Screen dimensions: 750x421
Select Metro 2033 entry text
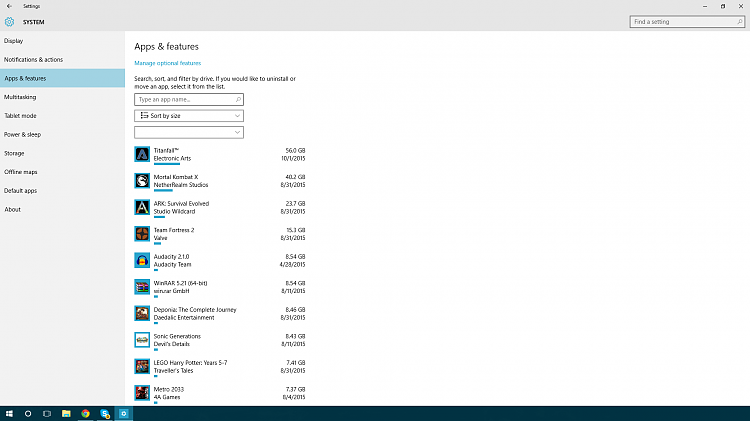[x=169, y=389]
